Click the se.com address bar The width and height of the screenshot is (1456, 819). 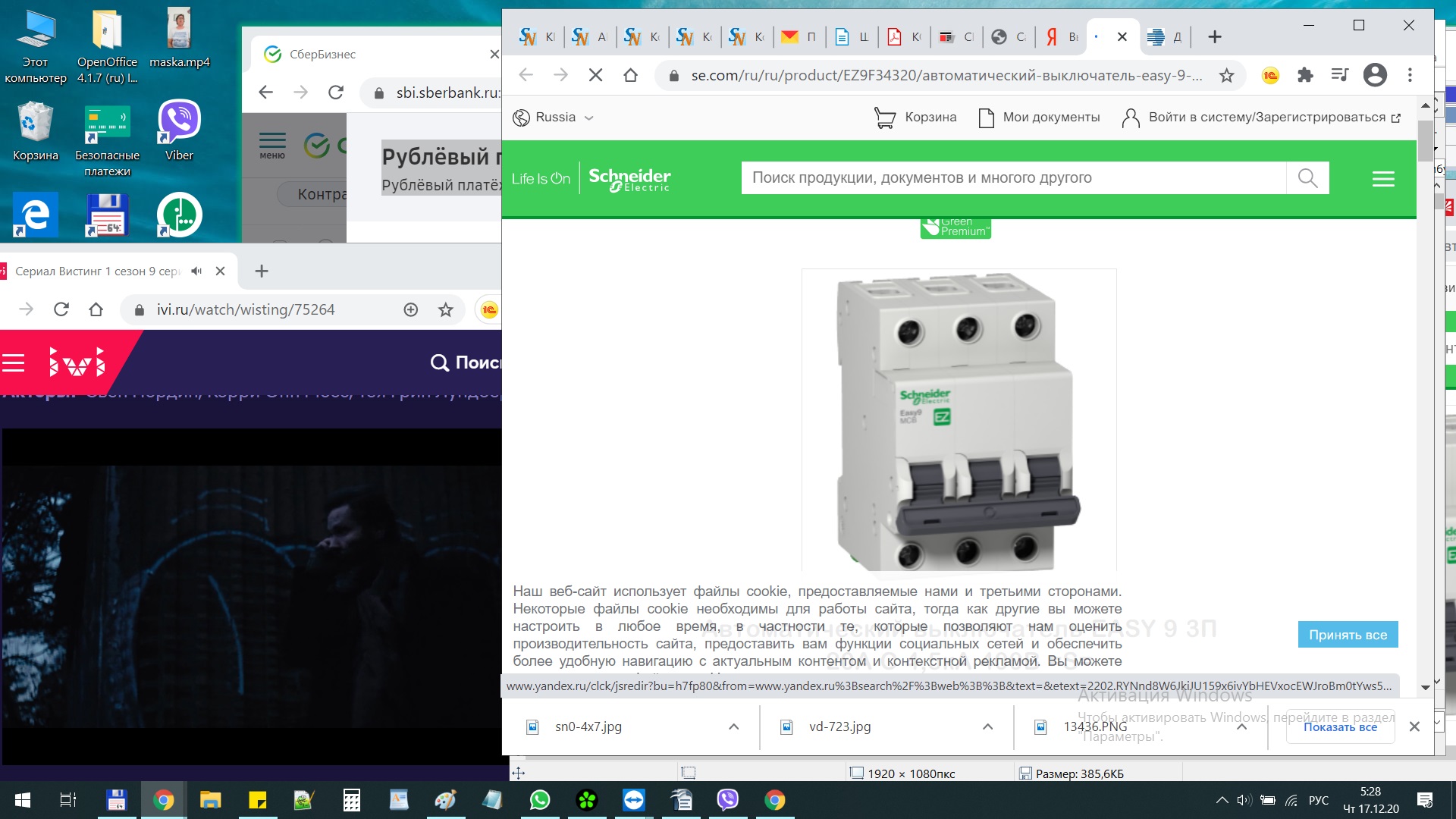tap(946, 75)
